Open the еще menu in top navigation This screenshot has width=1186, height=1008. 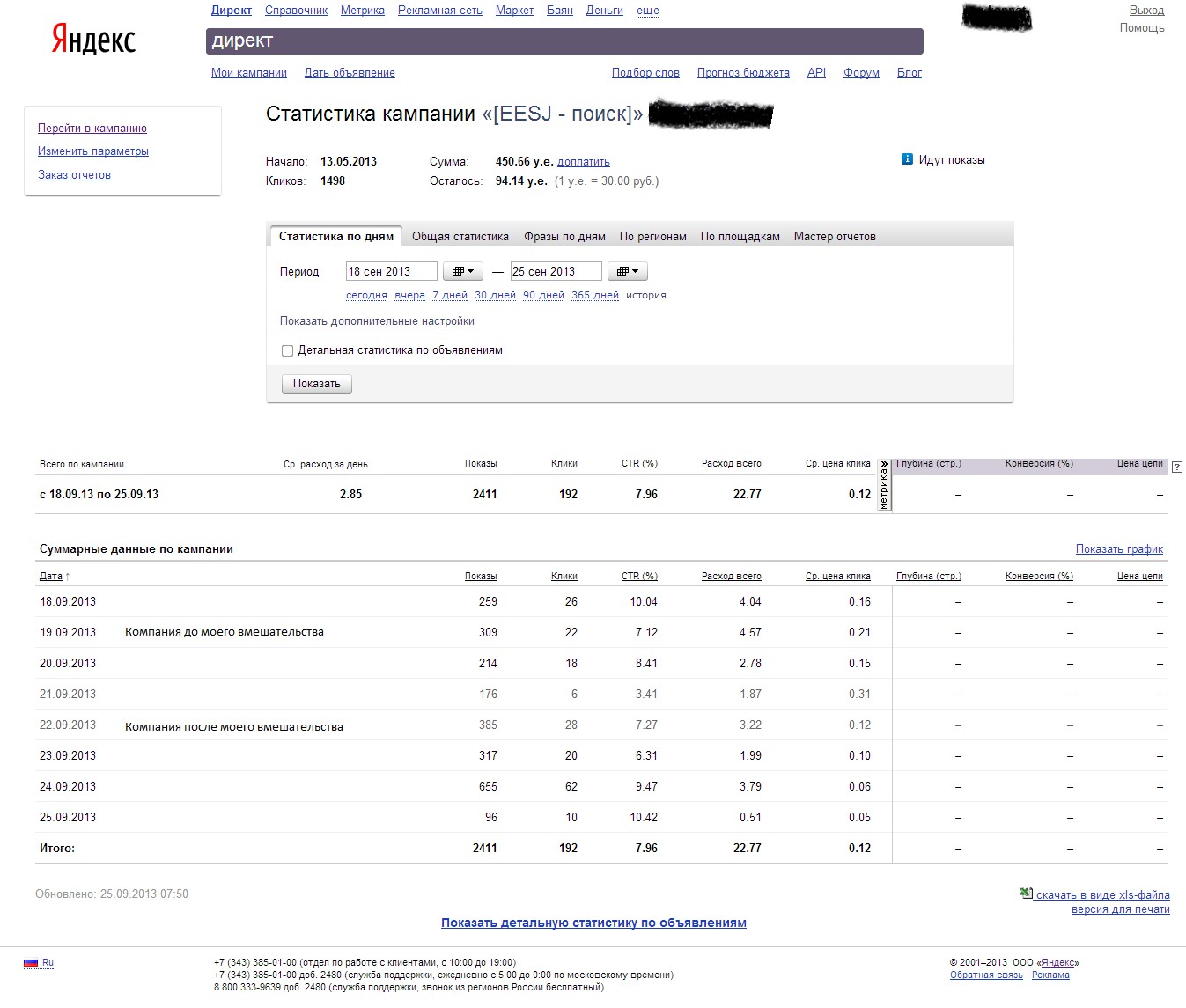[x=648, y=11]
